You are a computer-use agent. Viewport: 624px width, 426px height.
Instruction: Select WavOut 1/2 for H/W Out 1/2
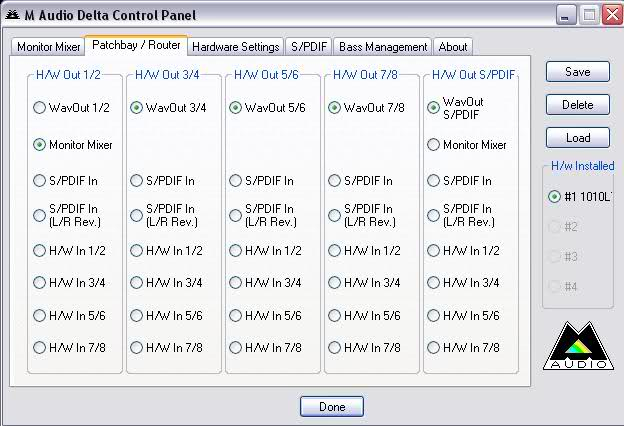point(40,108)
